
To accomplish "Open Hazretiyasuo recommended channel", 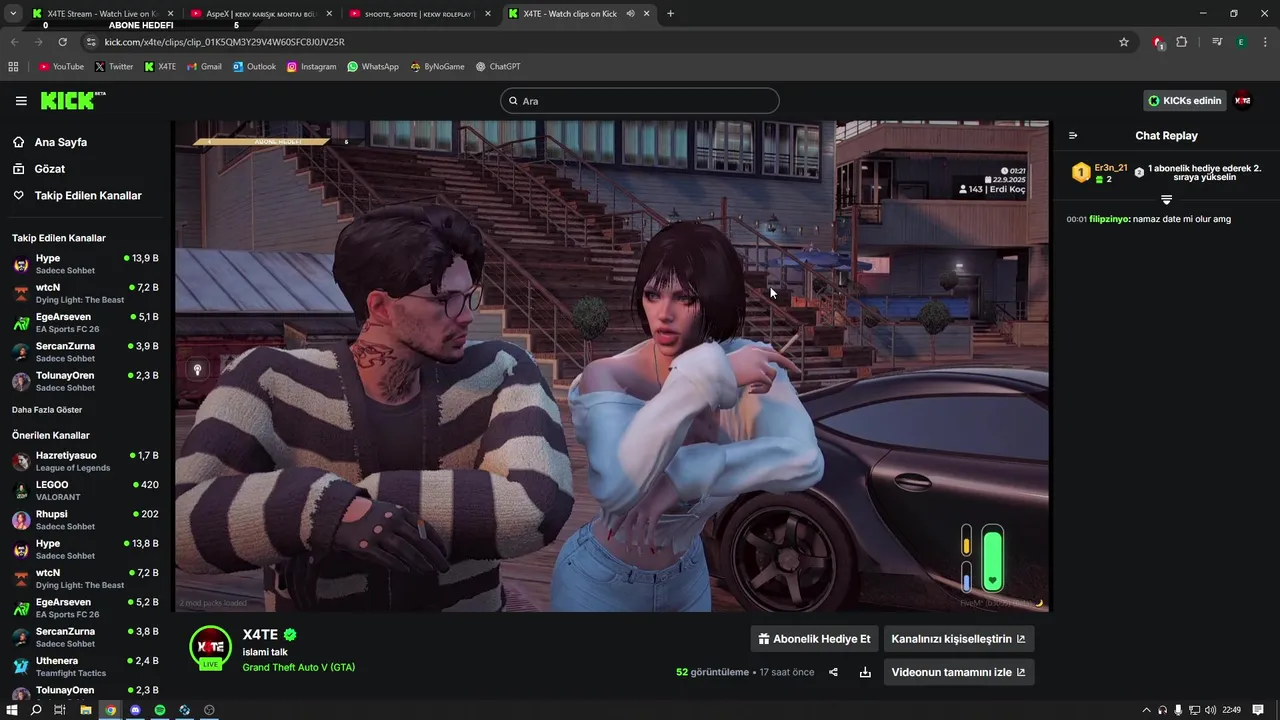I will point(85,461).
